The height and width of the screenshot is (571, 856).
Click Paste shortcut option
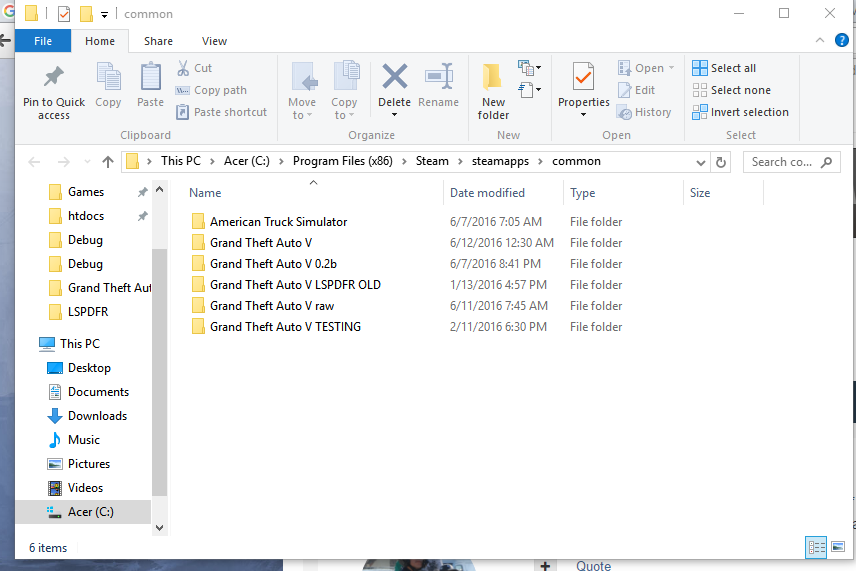(x=222, y=112)
